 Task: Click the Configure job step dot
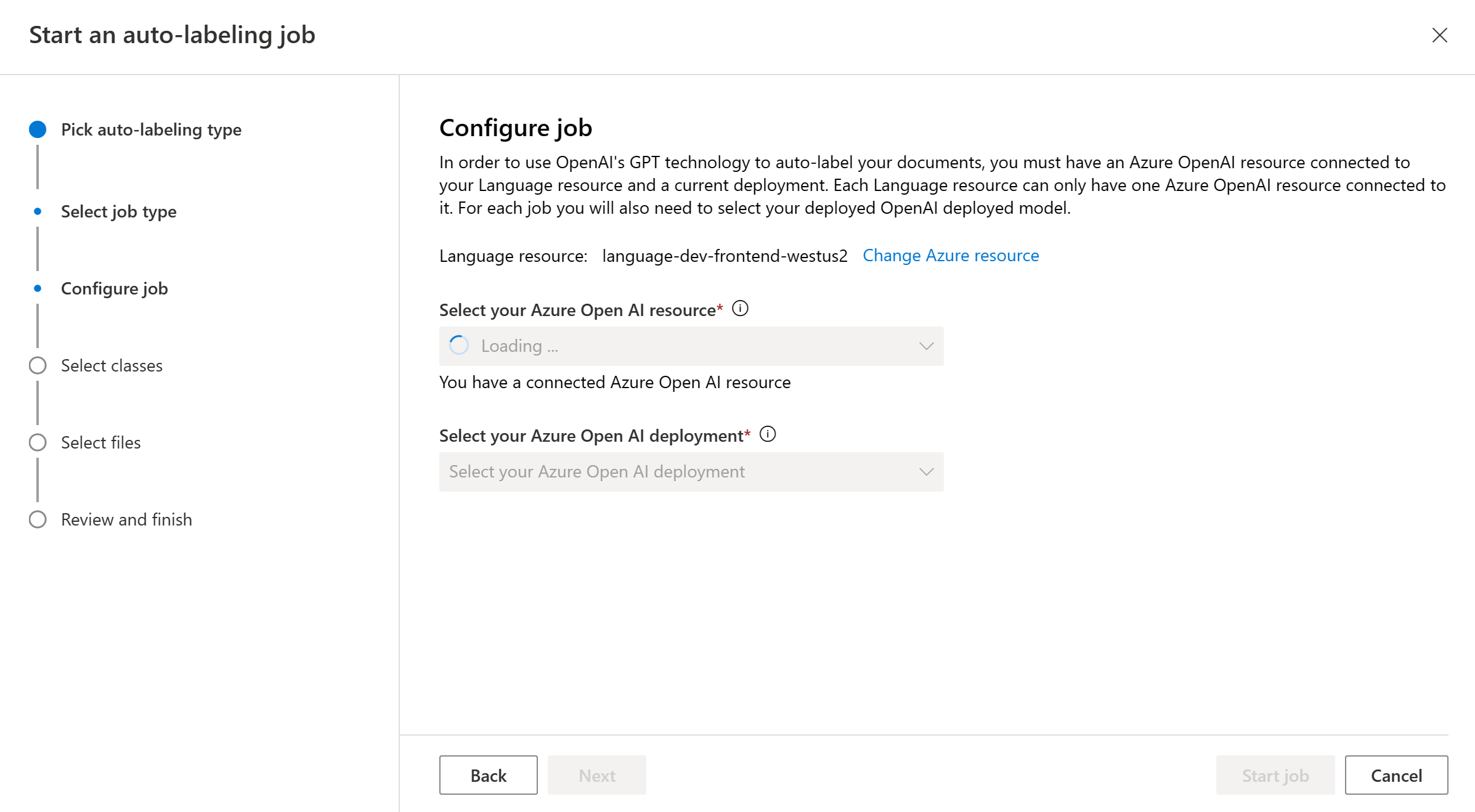[38, 288]
